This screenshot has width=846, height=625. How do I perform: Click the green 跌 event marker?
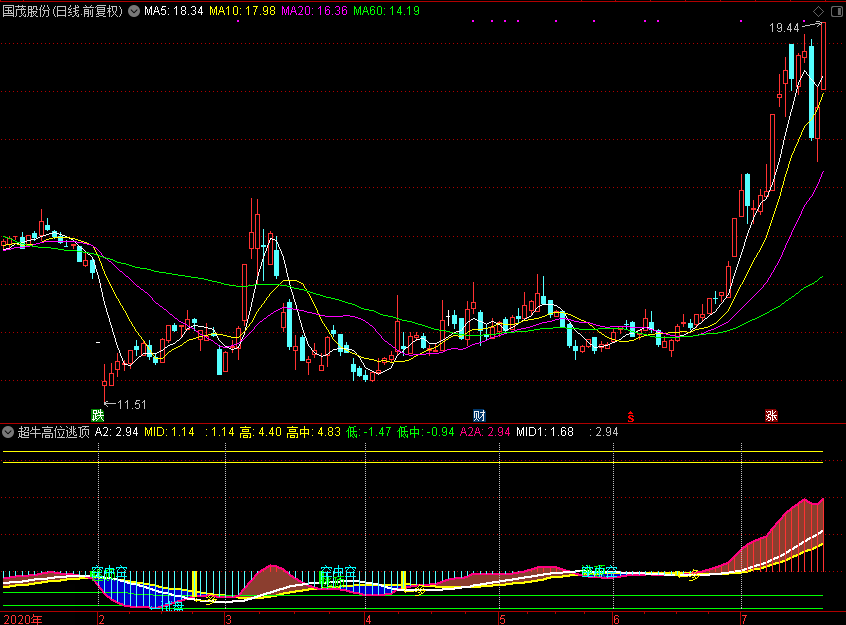(98, 415)
